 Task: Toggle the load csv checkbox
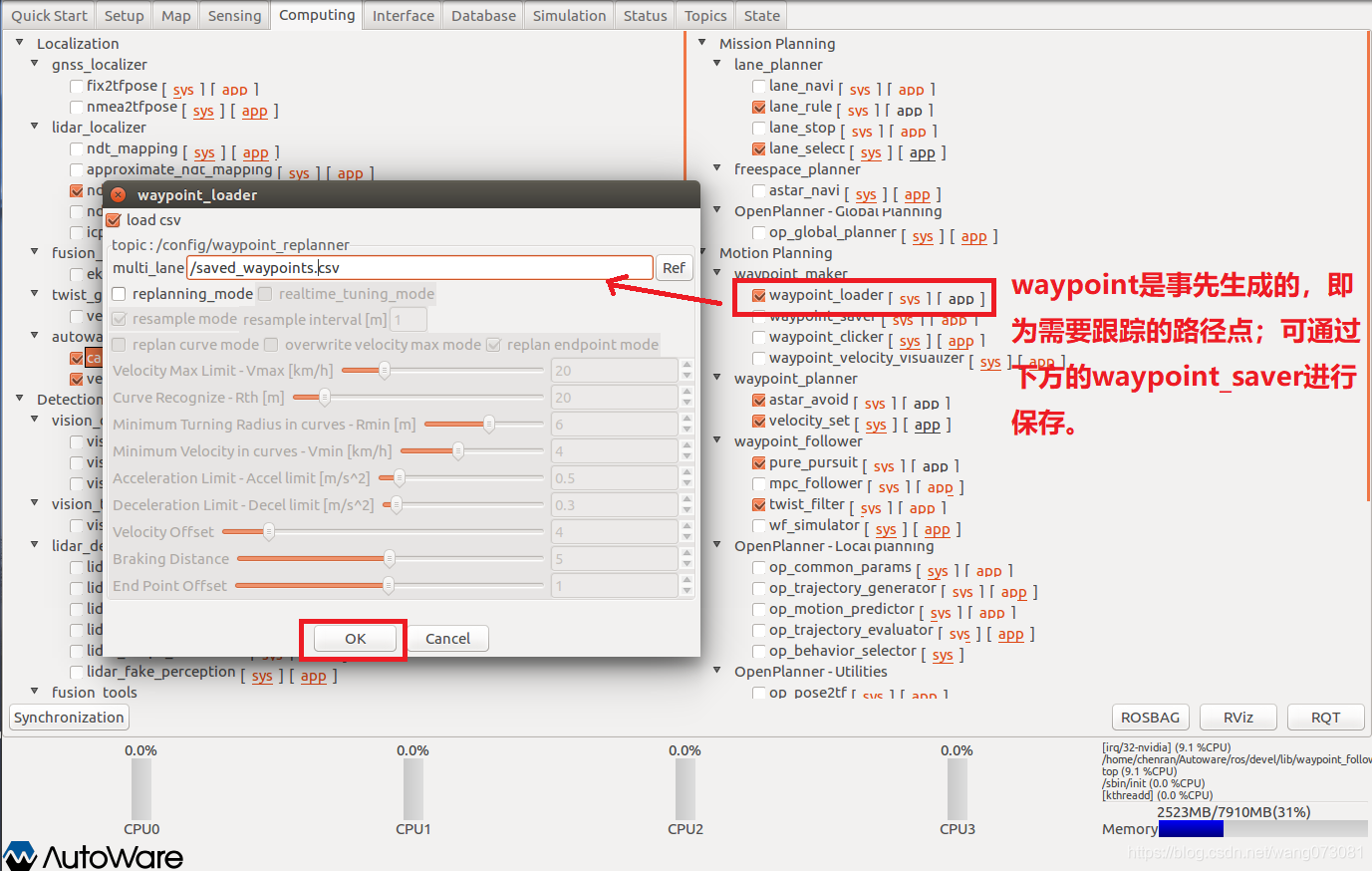(x=114, y=220)
